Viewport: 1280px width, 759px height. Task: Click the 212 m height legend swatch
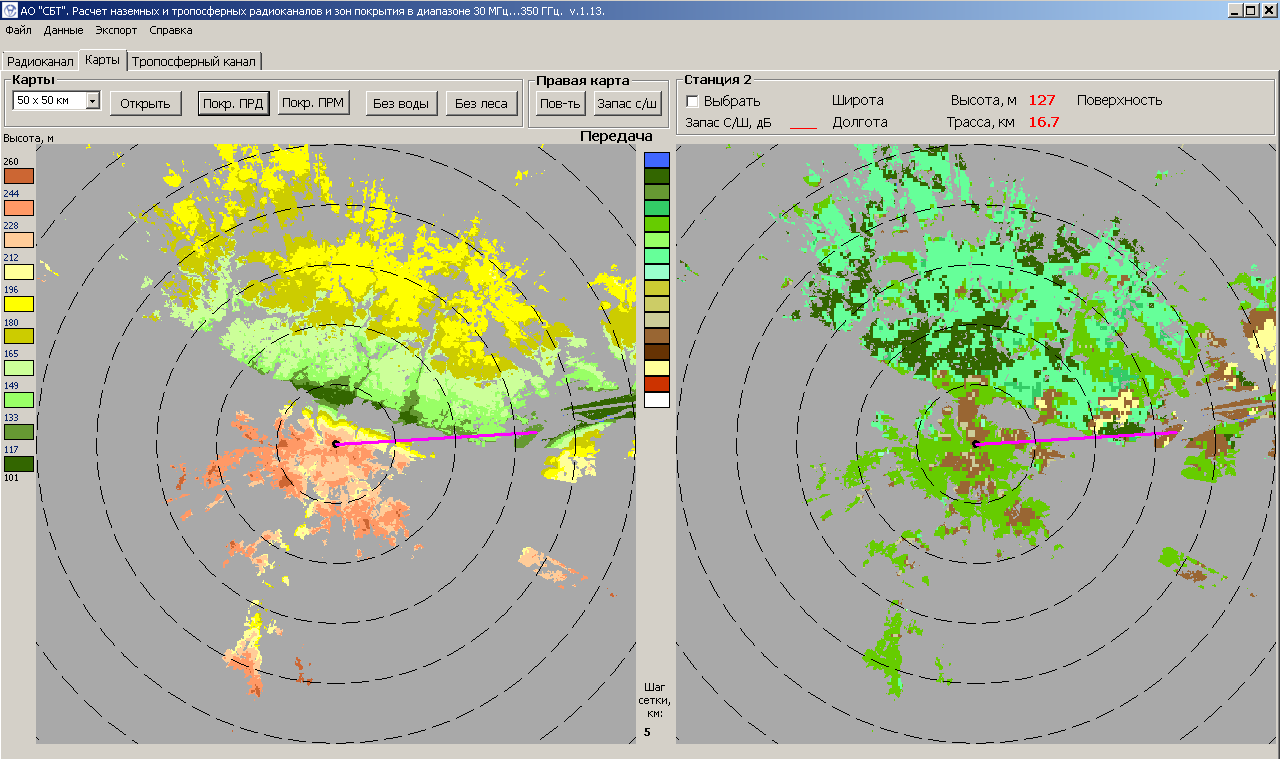[x=19, y=272]
